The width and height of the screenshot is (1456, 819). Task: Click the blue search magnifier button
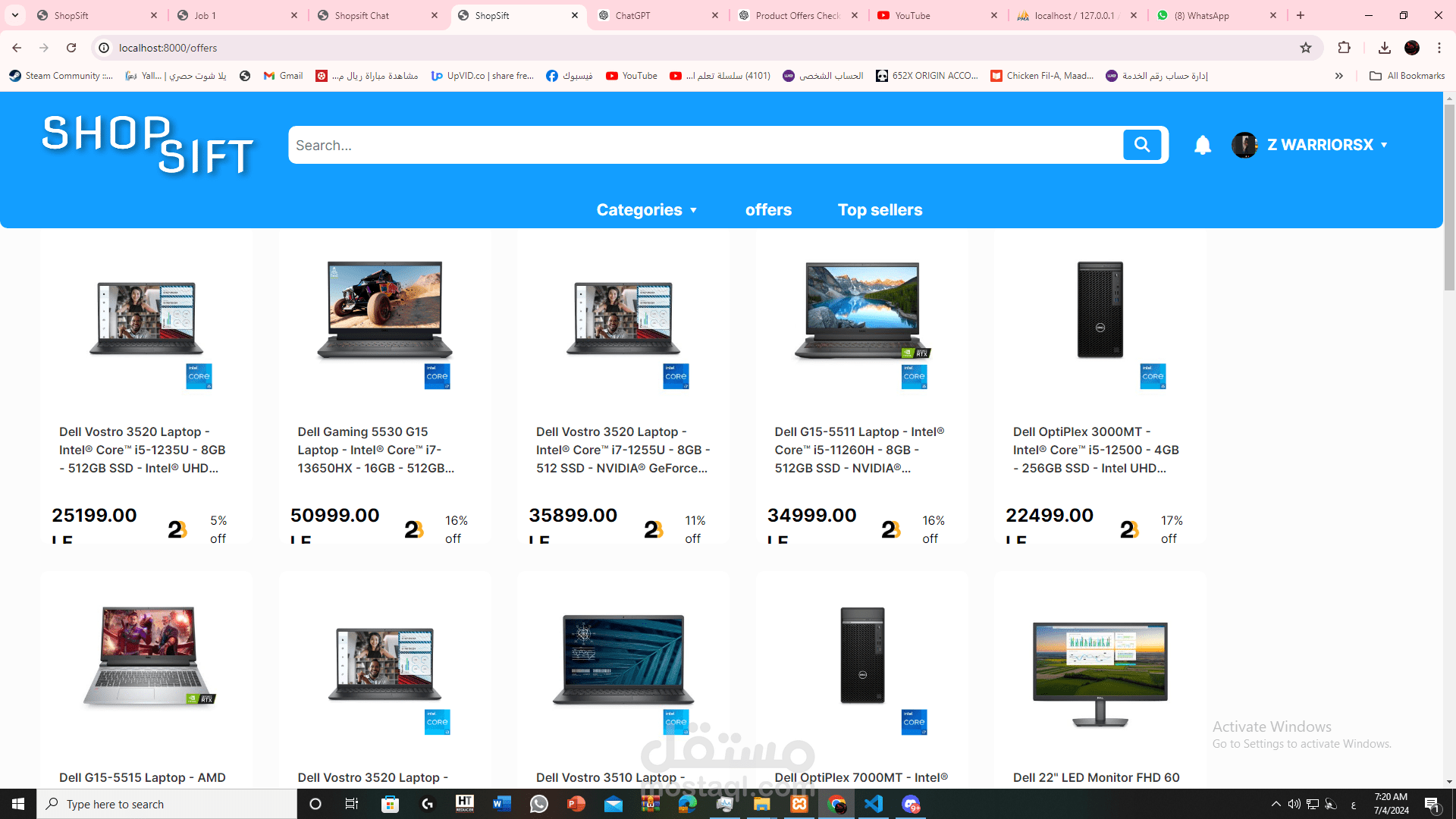pyautogui.click(x=1142, y=145)
